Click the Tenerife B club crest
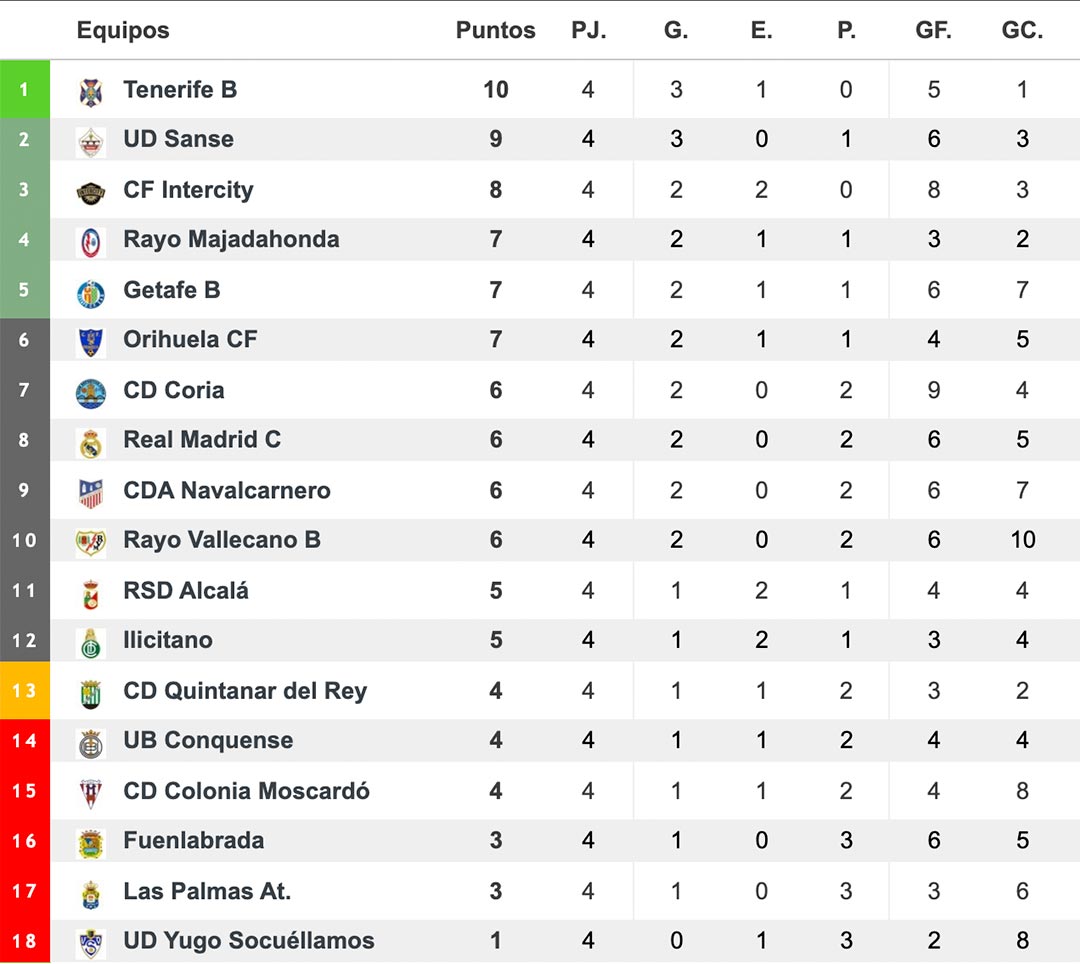The width and height of the screenshot is (1080, 964). [90, 92]
